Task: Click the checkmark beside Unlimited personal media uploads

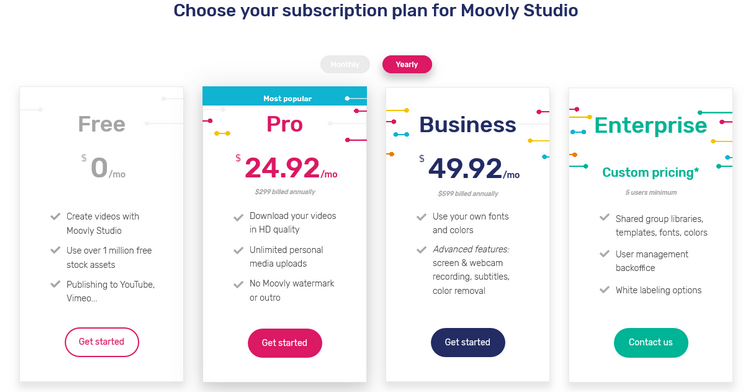Action: pyautogui.click(x=238, y=250)
